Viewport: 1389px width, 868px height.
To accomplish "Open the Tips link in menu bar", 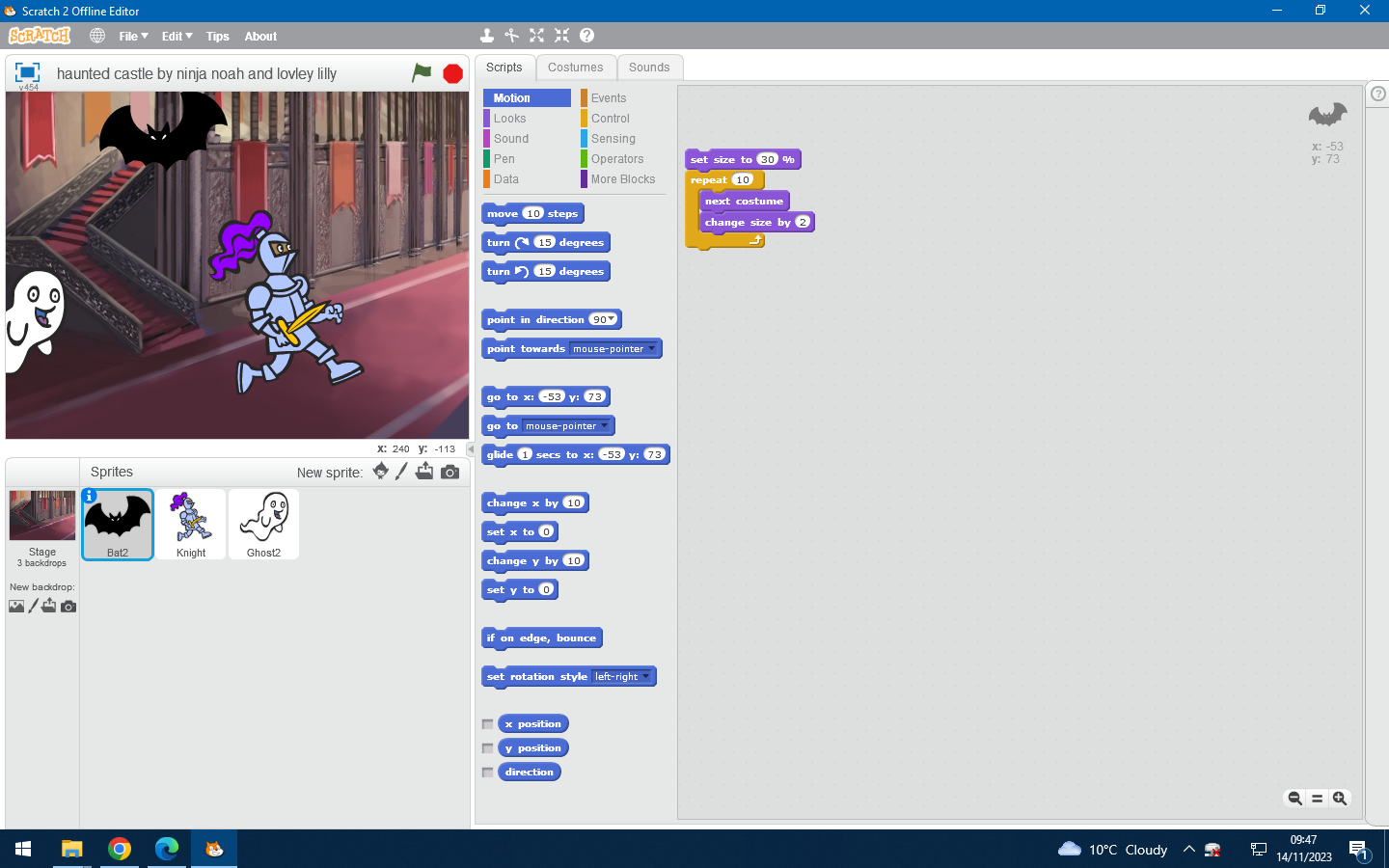I will tap(218, 37).
